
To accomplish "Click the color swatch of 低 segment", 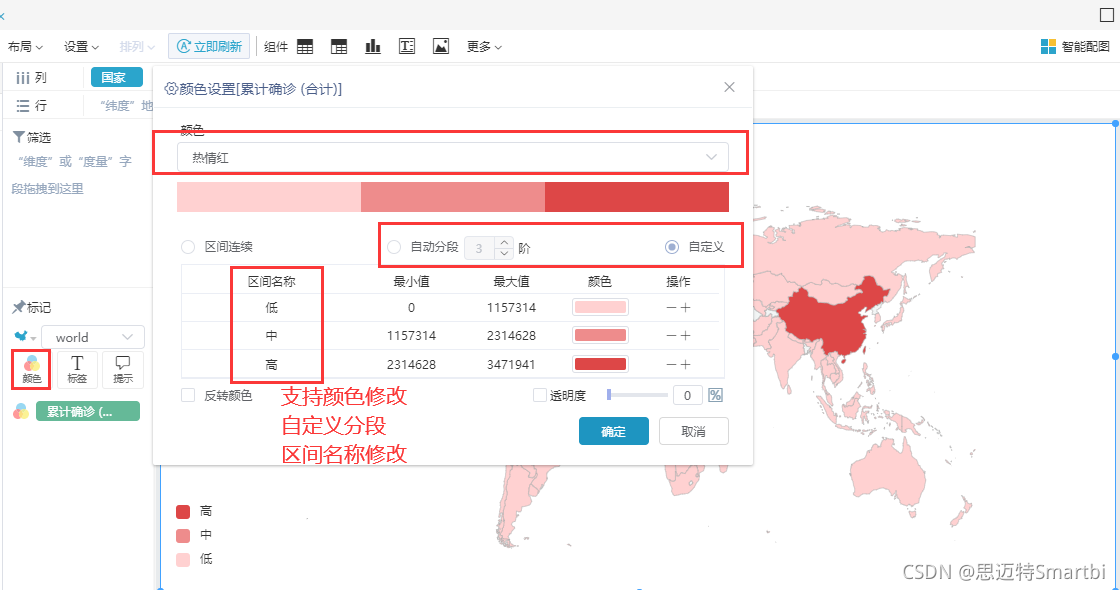I will tap(598, 308).
